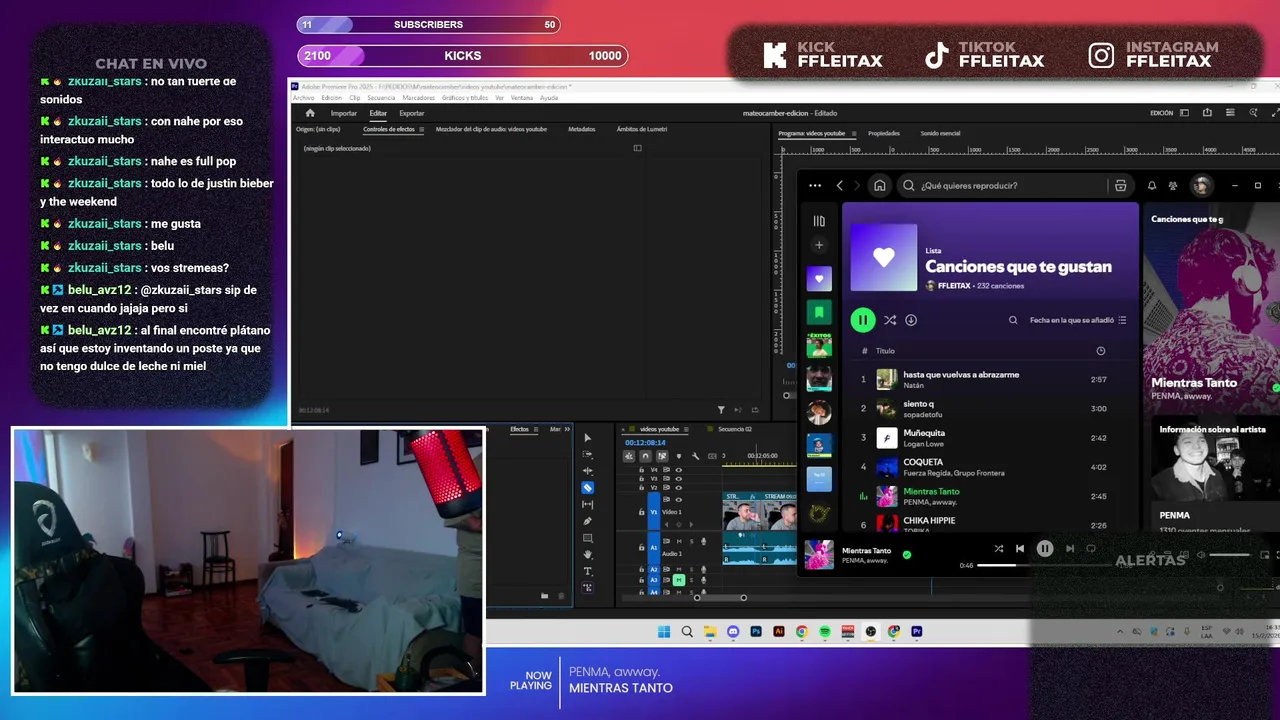Open videos youtube sequence panel menu
The height and width of the screenshot is (720, 1280).
(x=688, y=429)
